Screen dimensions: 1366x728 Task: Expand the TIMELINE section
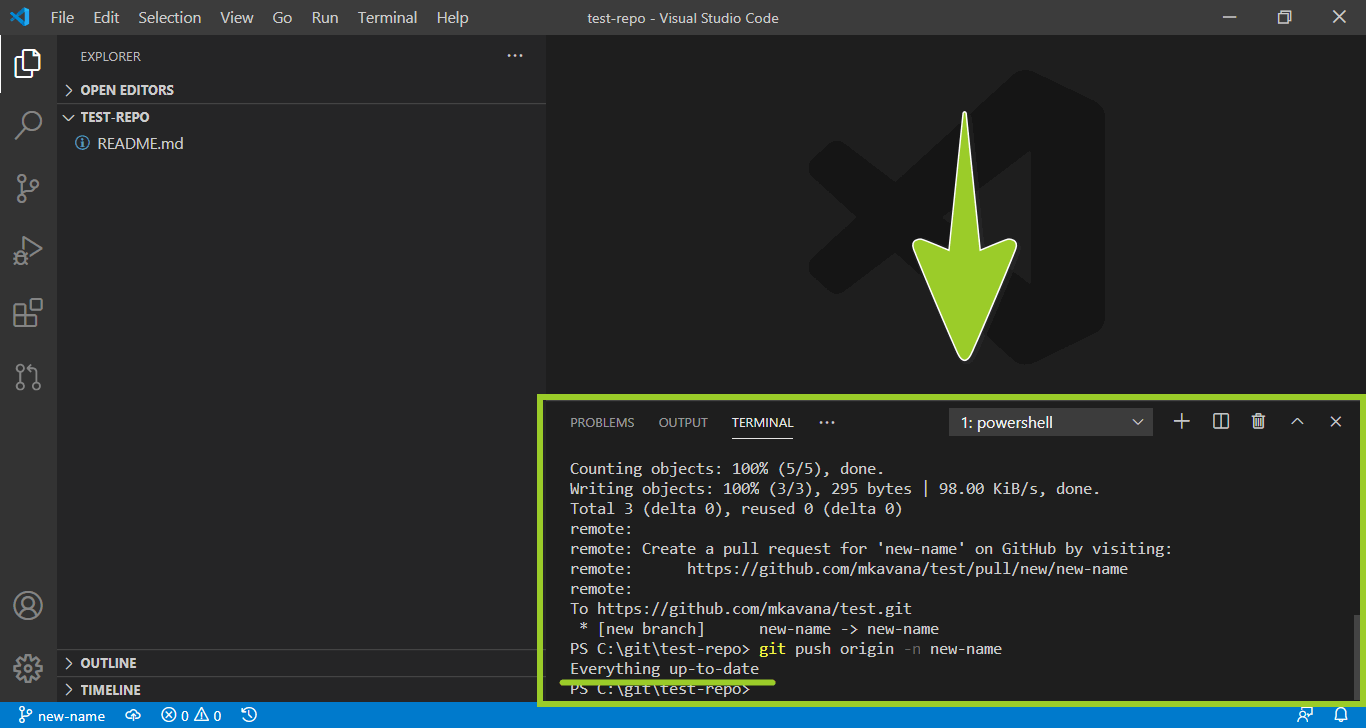pos(301,690)
